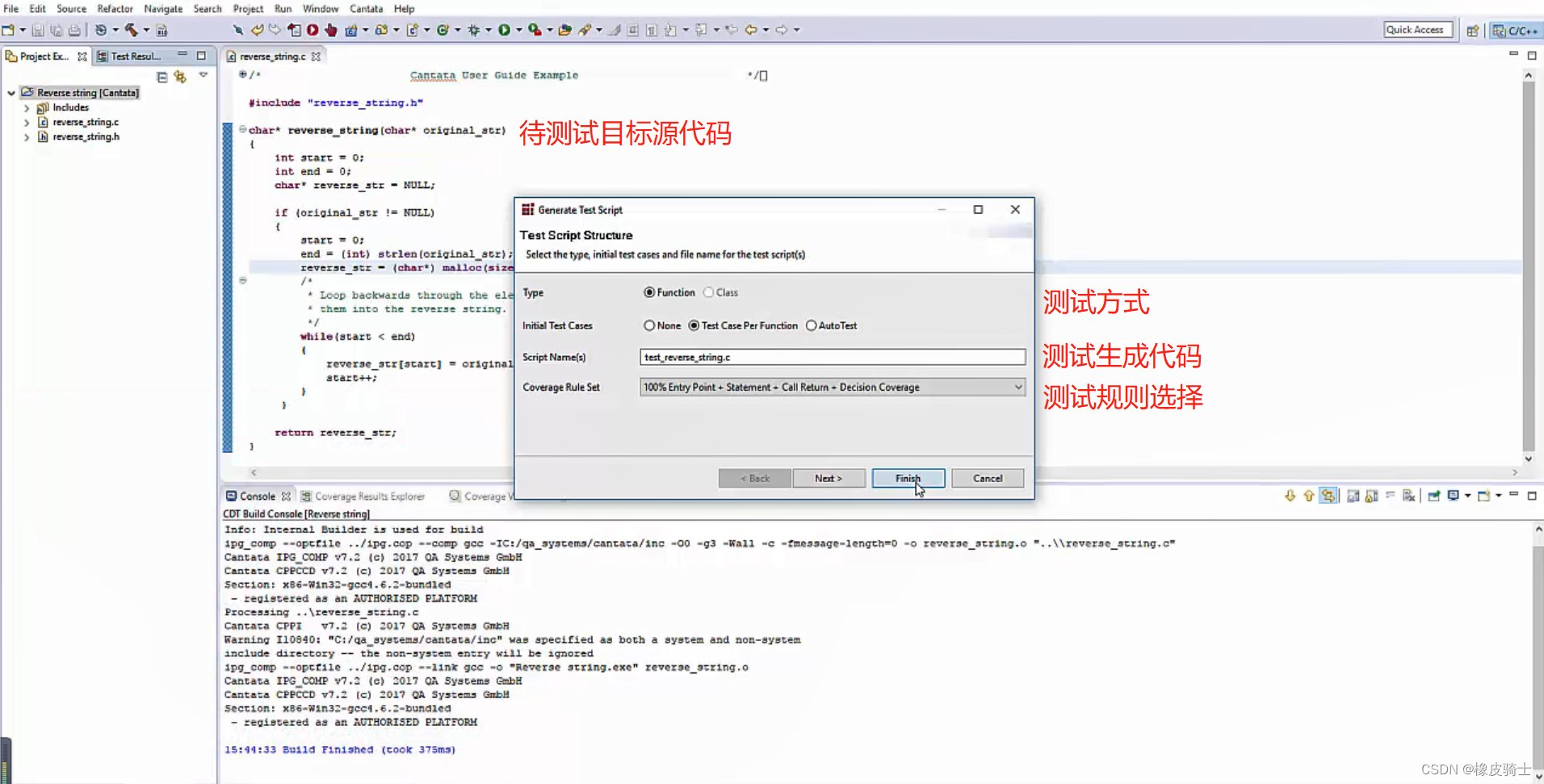Image resolution: width=1544 pixels, height=784 pixels.
Task: Open the Refactor menu
Action: pyautogui.click(x=115, y=8)
